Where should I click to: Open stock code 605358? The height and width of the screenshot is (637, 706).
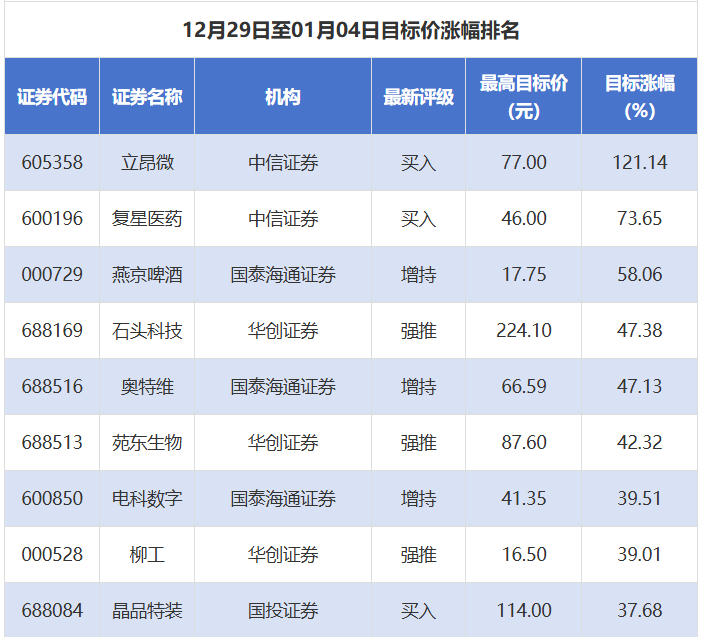click(x=52, y=162)
